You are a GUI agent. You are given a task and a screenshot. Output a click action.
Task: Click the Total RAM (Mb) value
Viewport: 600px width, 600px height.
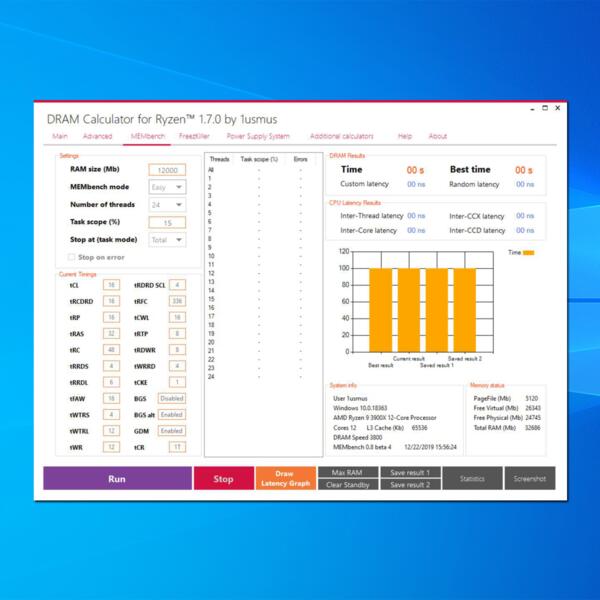[533, 427]
